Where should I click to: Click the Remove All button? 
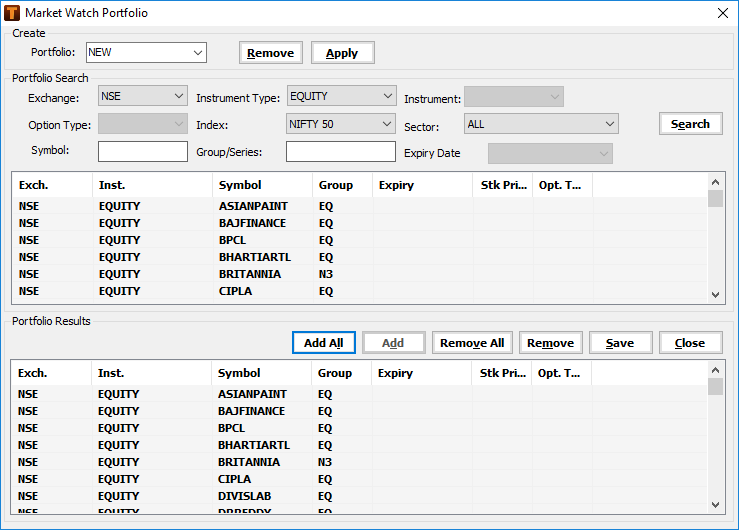pos(472,342)
